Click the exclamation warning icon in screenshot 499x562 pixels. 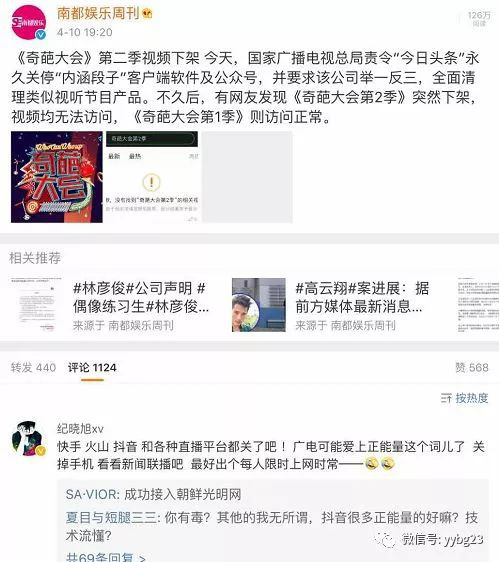151,182
